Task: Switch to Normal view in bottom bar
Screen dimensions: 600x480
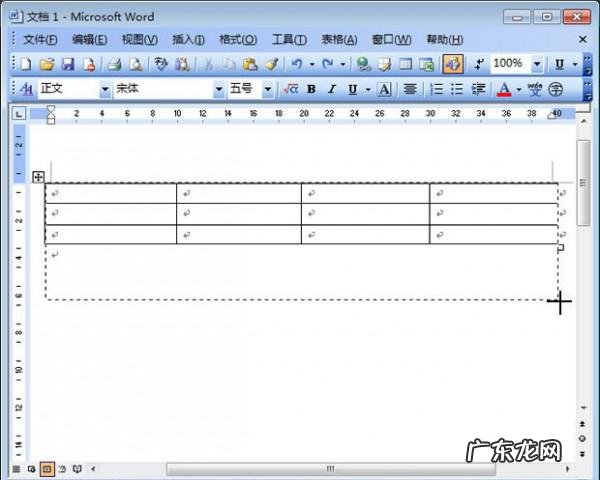Action: pos(16,469)
